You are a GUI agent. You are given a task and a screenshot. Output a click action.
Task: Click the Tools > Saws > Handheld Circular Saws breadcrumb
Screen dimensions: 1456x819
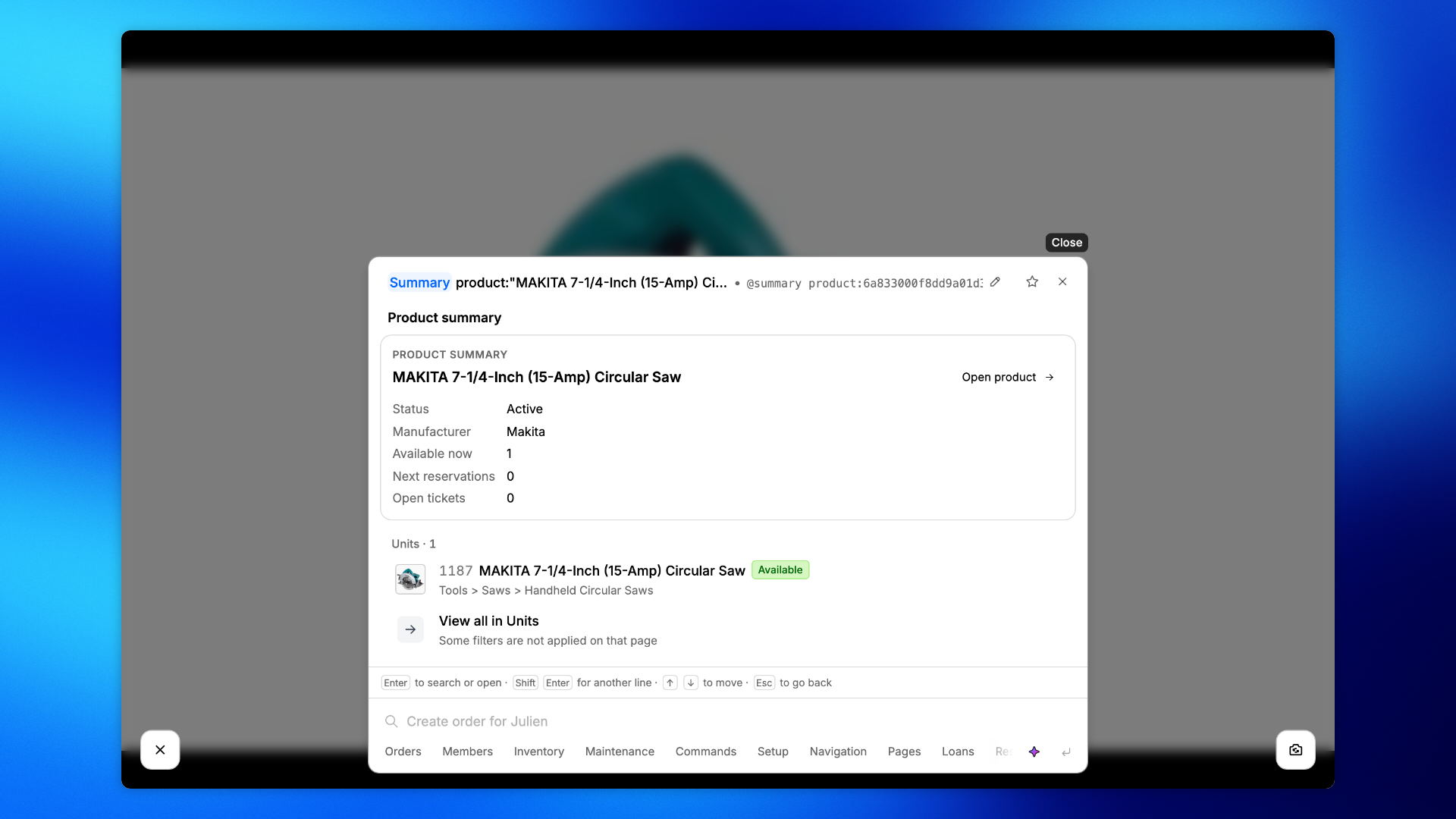545,591
